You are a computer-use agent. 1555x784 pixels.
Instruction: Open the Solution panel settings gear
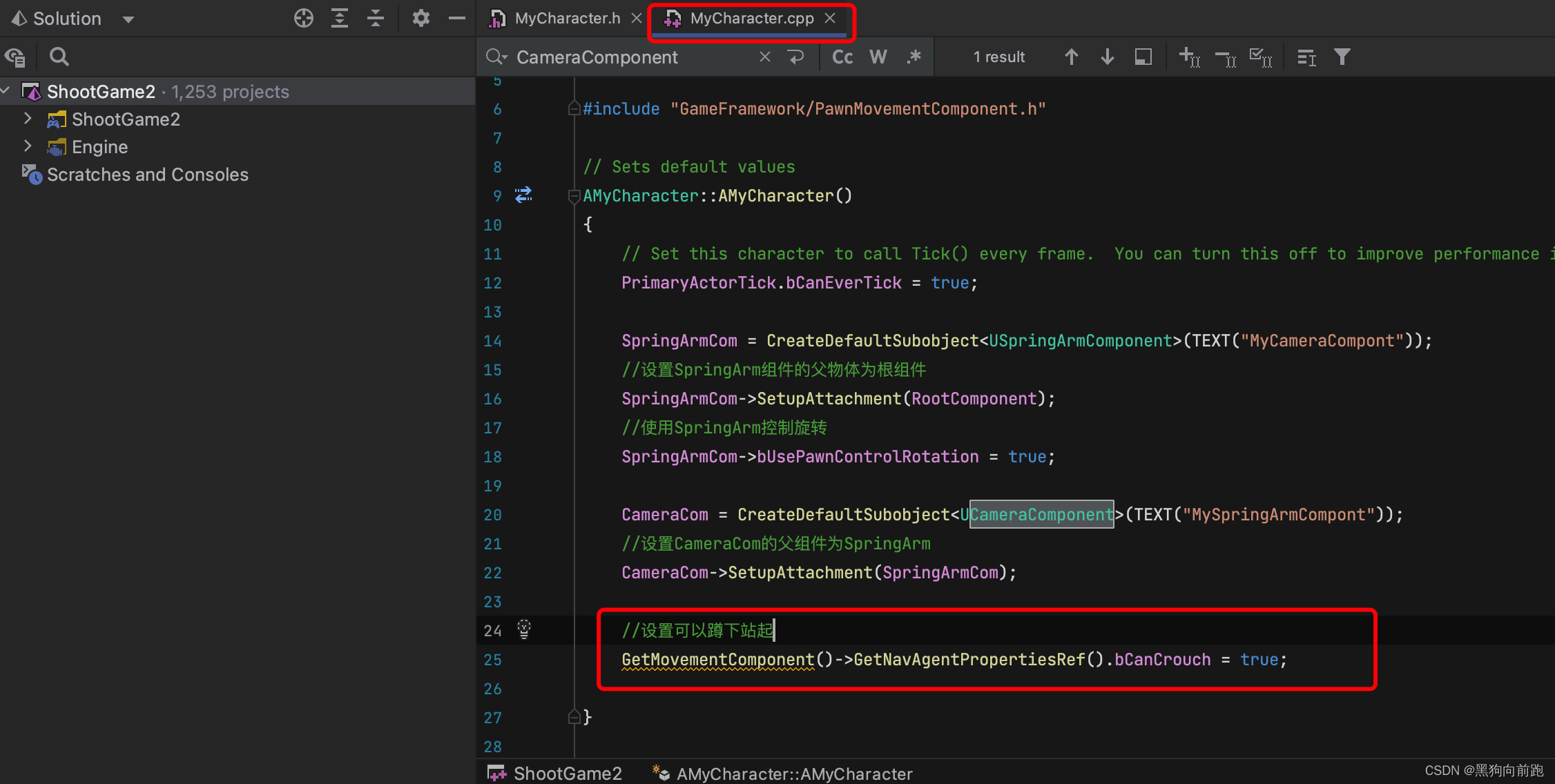tap(421, 18)
